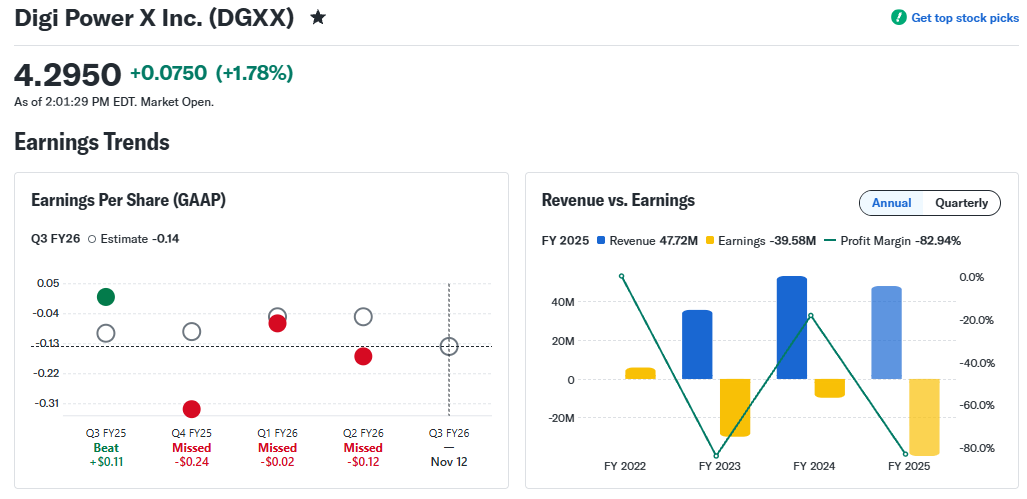The image size is (1027, 499).
Task: Switch chart to Annual view
Action: (x=891, y=203)
